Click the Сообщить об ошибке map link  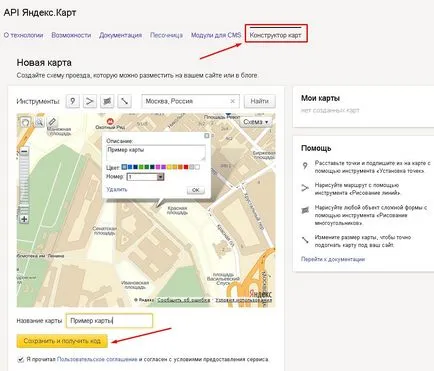point(184,300)
